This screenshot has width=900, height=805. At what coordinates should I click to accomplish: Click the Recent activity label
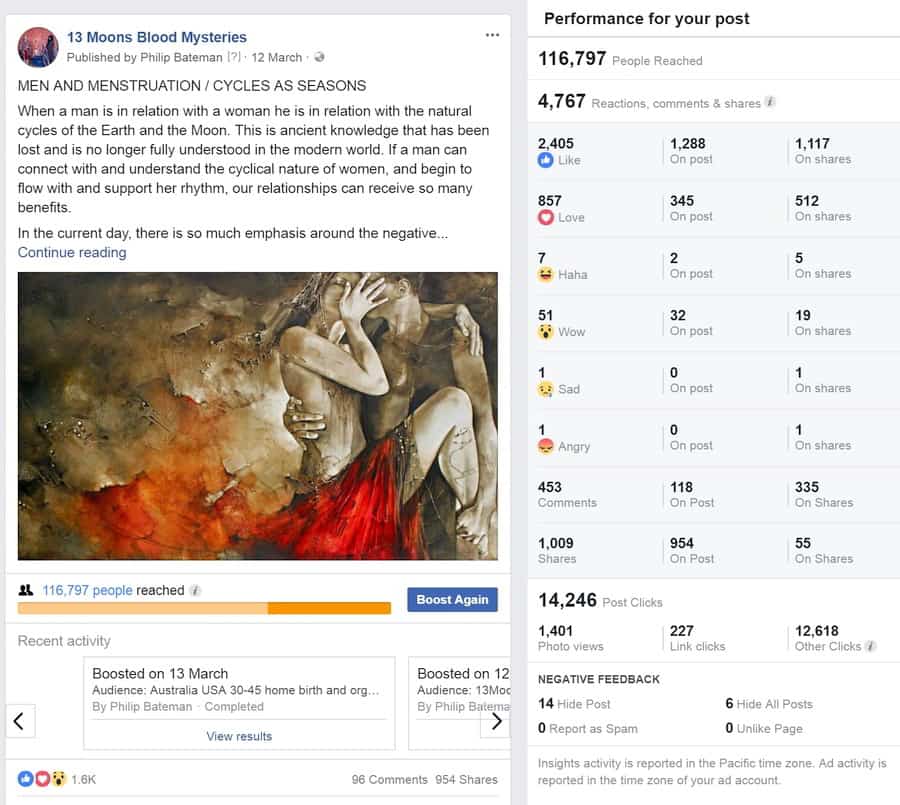pyautogui.click(x=64, y=641)
